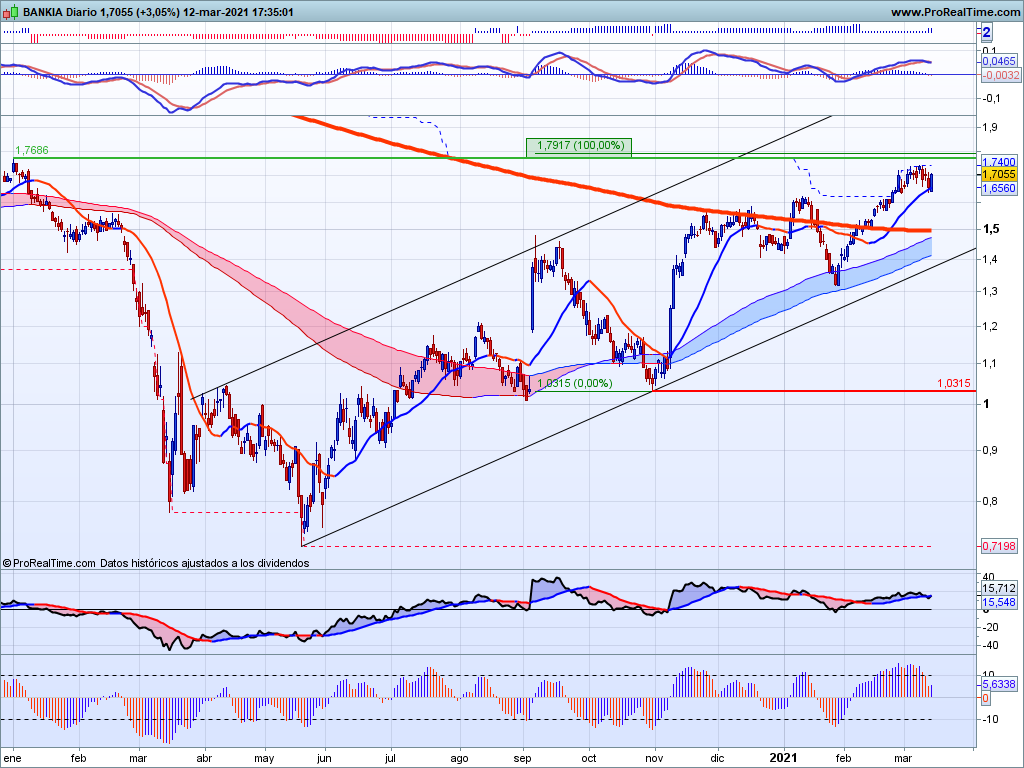
Task: Click the yellow 1,7055 current price tag
Action: 999,174
